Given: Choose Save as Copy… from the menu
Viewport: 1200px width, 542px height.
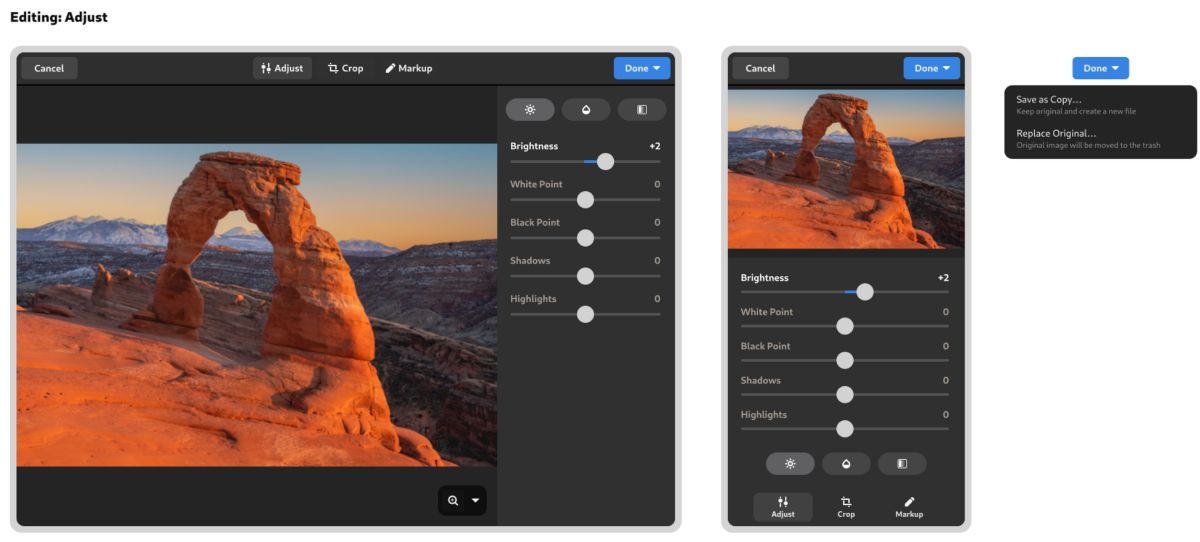Looking at the screenshot, I should click(1100, 105).
